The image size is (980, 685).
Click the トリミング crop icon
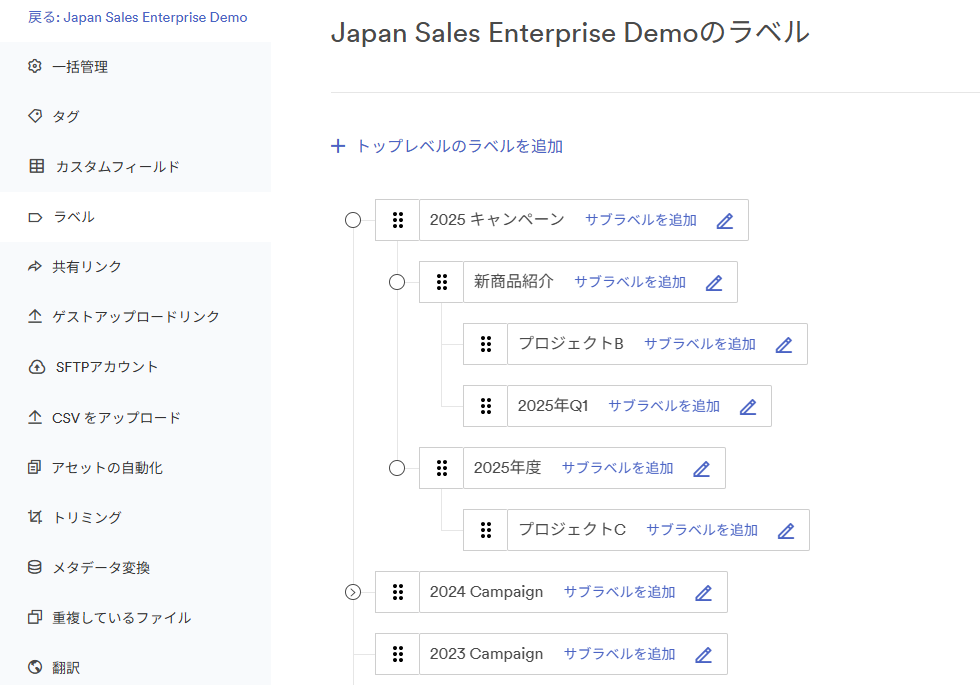(x=35, y=518)
